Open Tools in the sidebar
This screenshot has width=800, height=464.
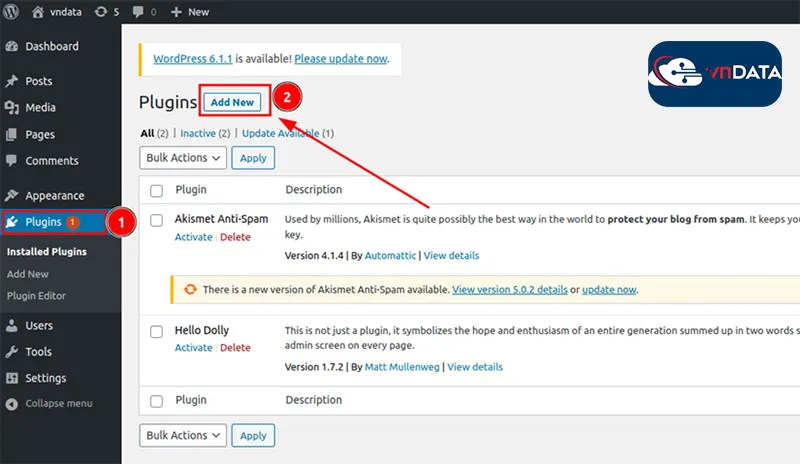pos(38,352)
